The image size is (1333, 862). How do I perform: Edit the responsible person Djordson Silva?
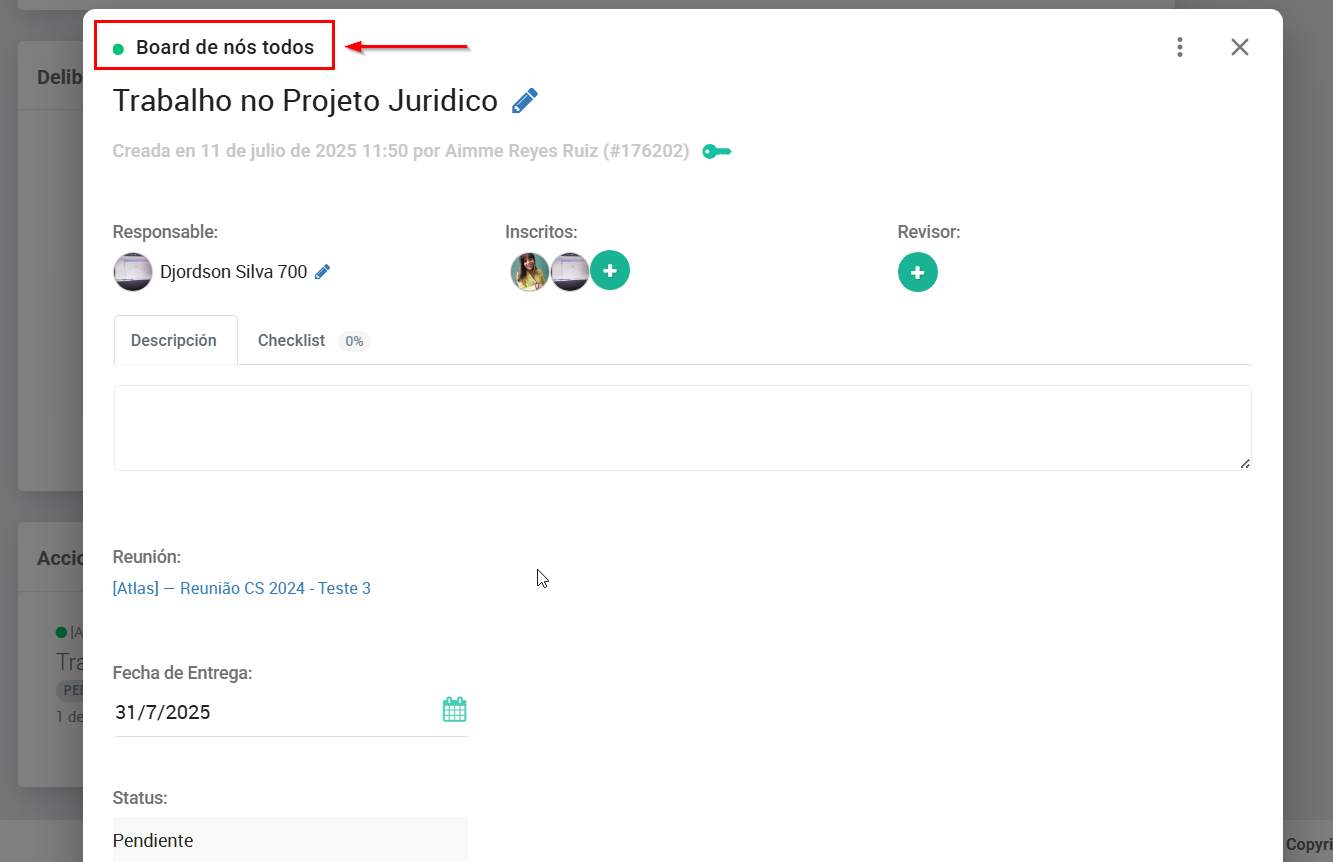tap(322, 272)
